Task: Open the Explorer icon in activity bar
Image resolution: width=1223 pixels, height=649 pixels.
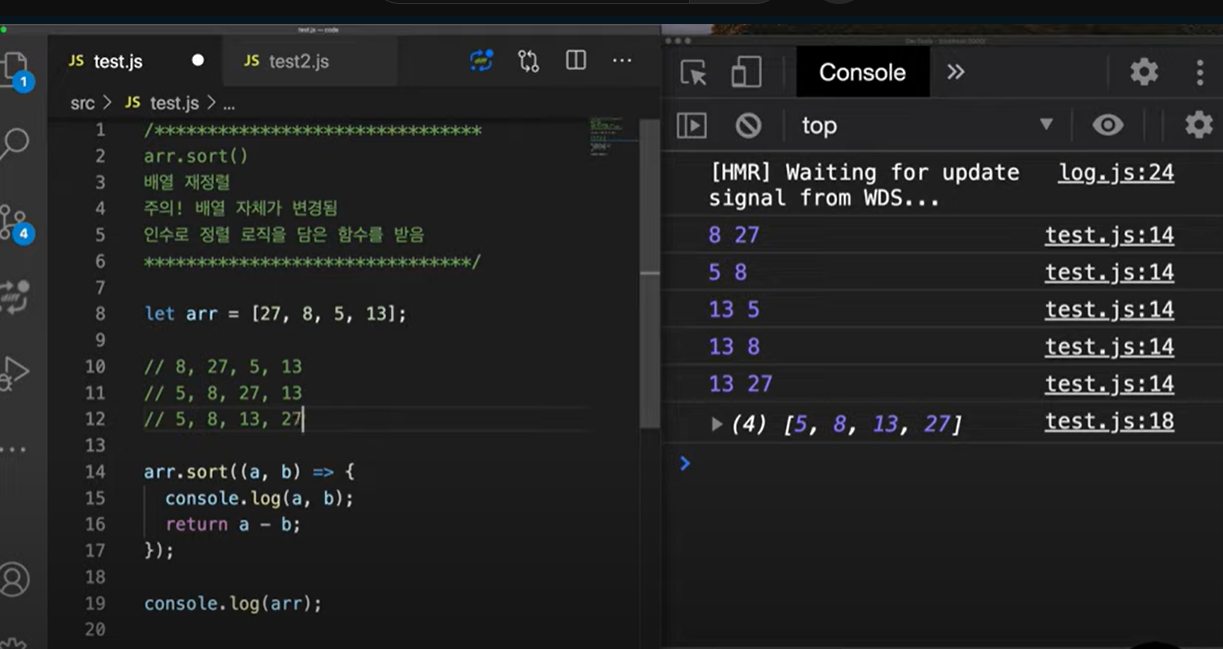Action: pos(14,68)
